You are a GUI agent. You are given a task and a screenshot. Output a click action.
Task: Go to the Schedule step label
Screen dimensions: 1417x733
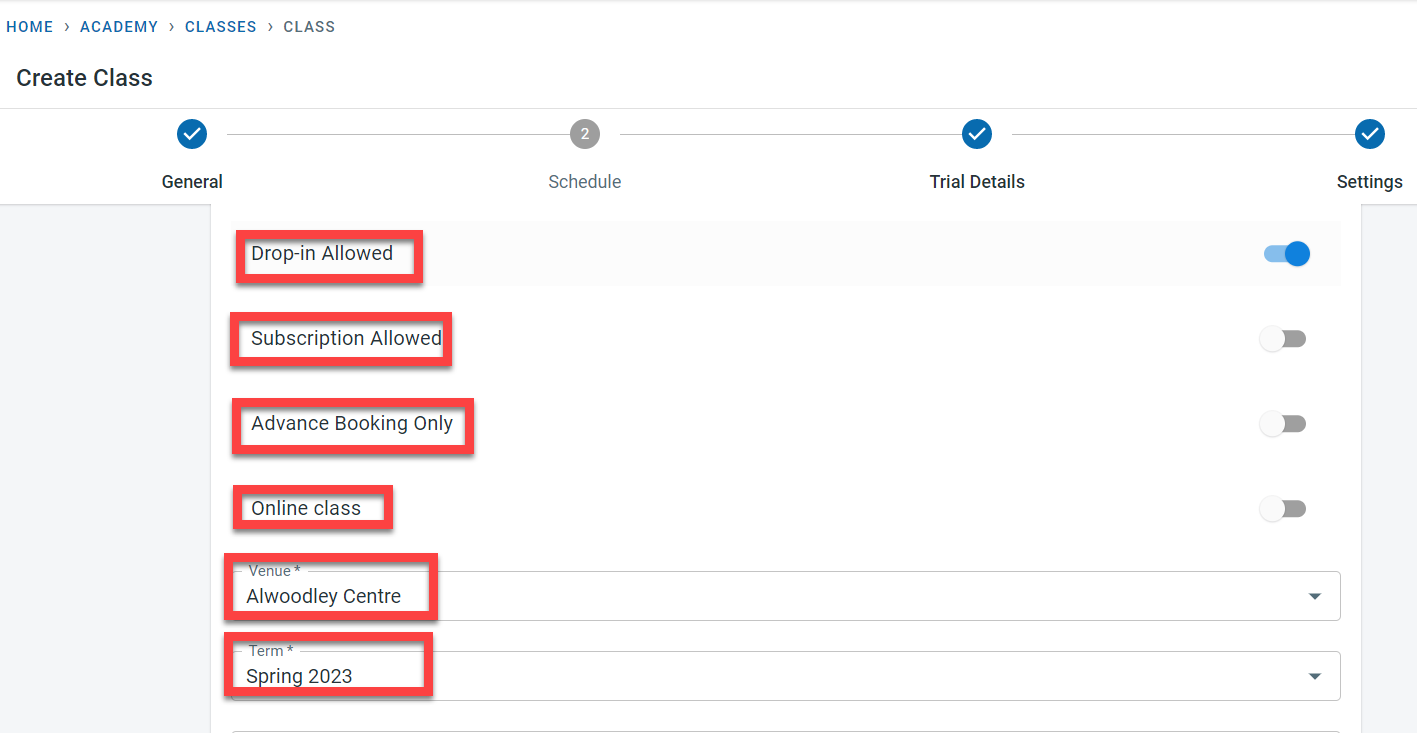click(585, 182)
